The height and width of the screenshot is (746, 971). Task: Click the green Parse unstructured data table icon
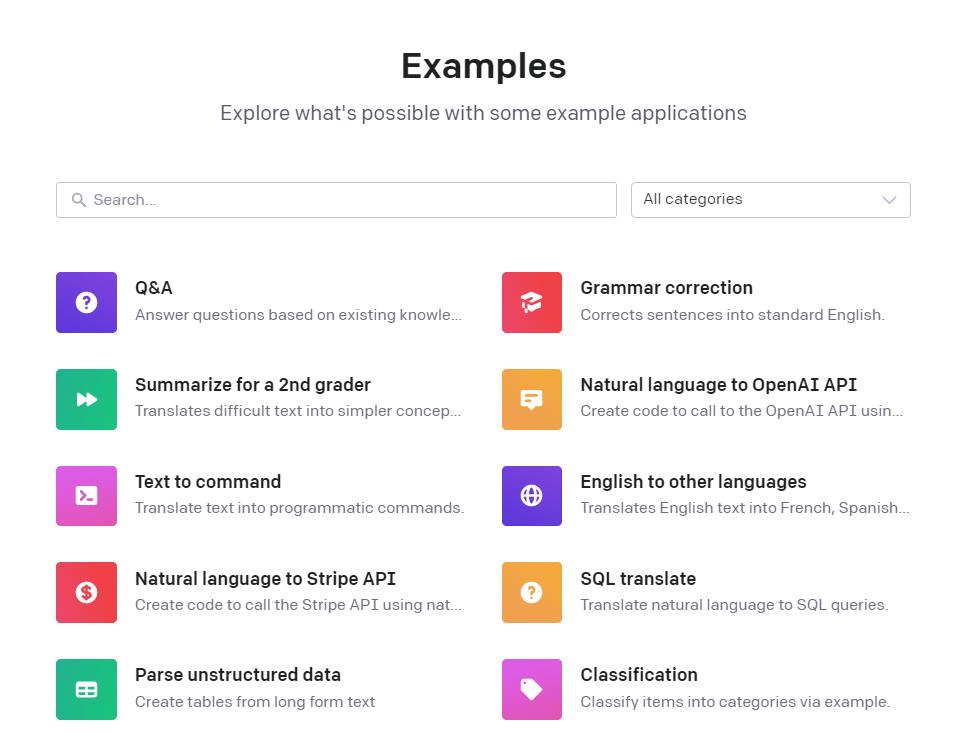pos(86,689)
